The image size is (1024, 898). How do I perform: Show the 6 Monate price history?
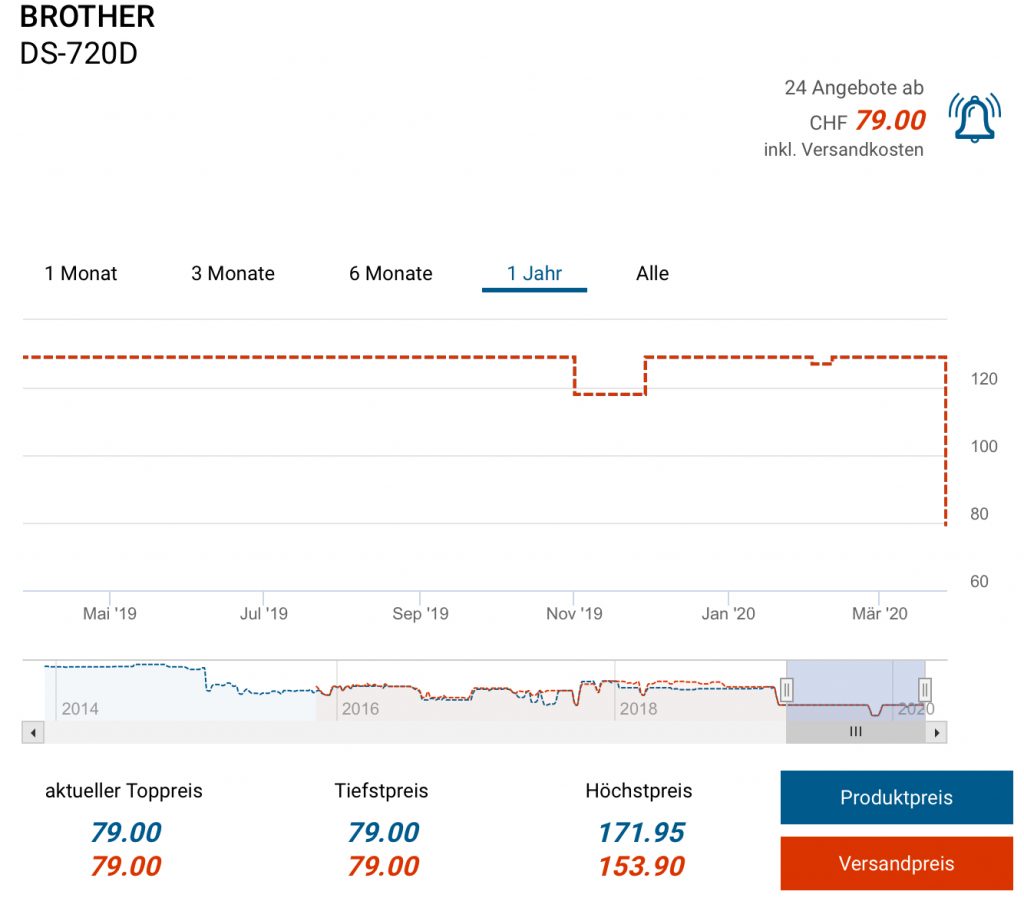pos(391,273)
